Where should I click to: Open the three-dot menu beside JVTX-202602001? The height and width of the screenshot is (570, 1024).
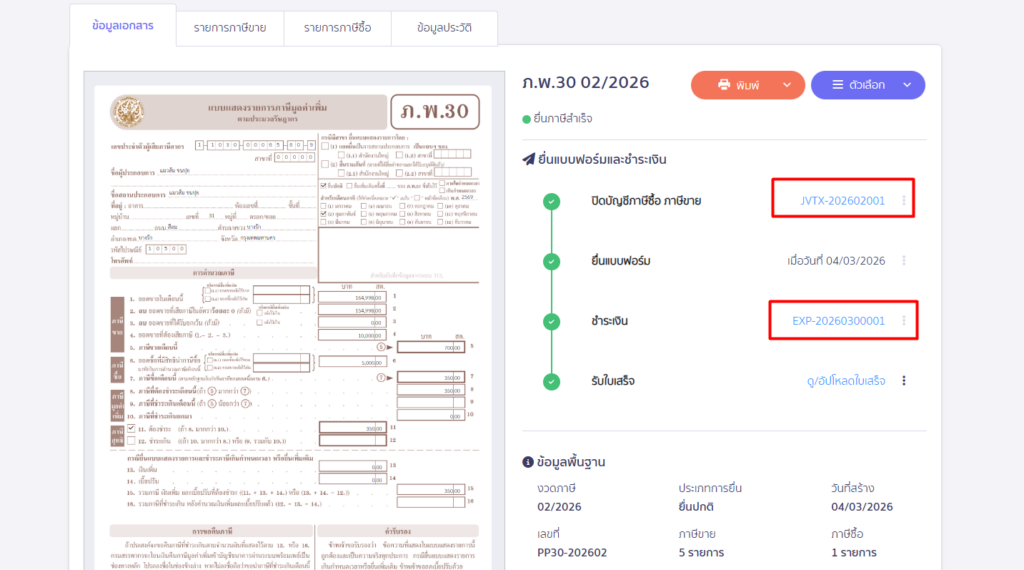(x=904, y=201)
